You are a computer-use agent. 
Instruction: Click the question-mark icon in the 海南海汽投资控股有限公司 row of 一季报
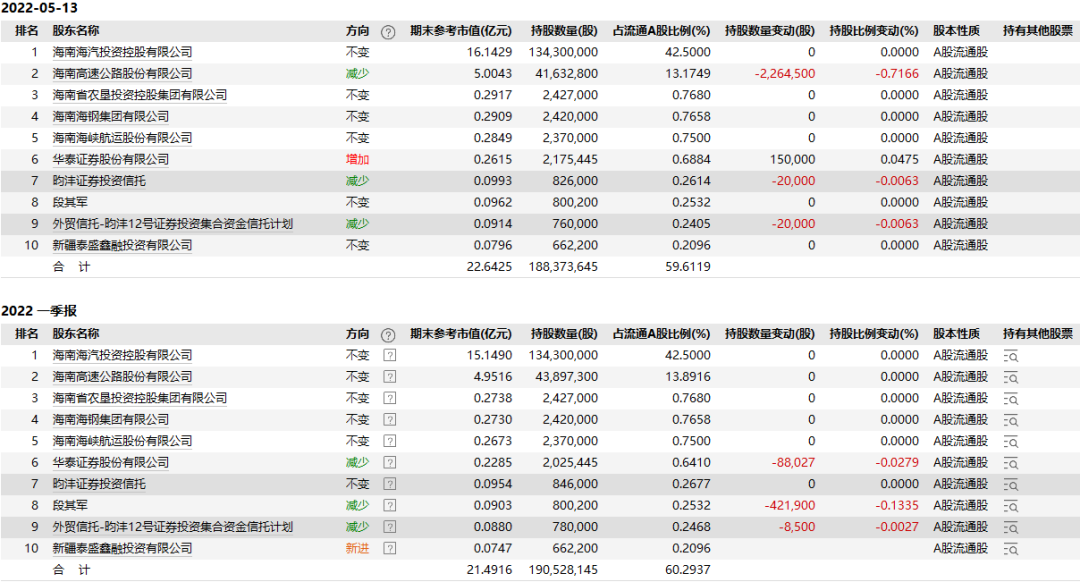point(390,355)
